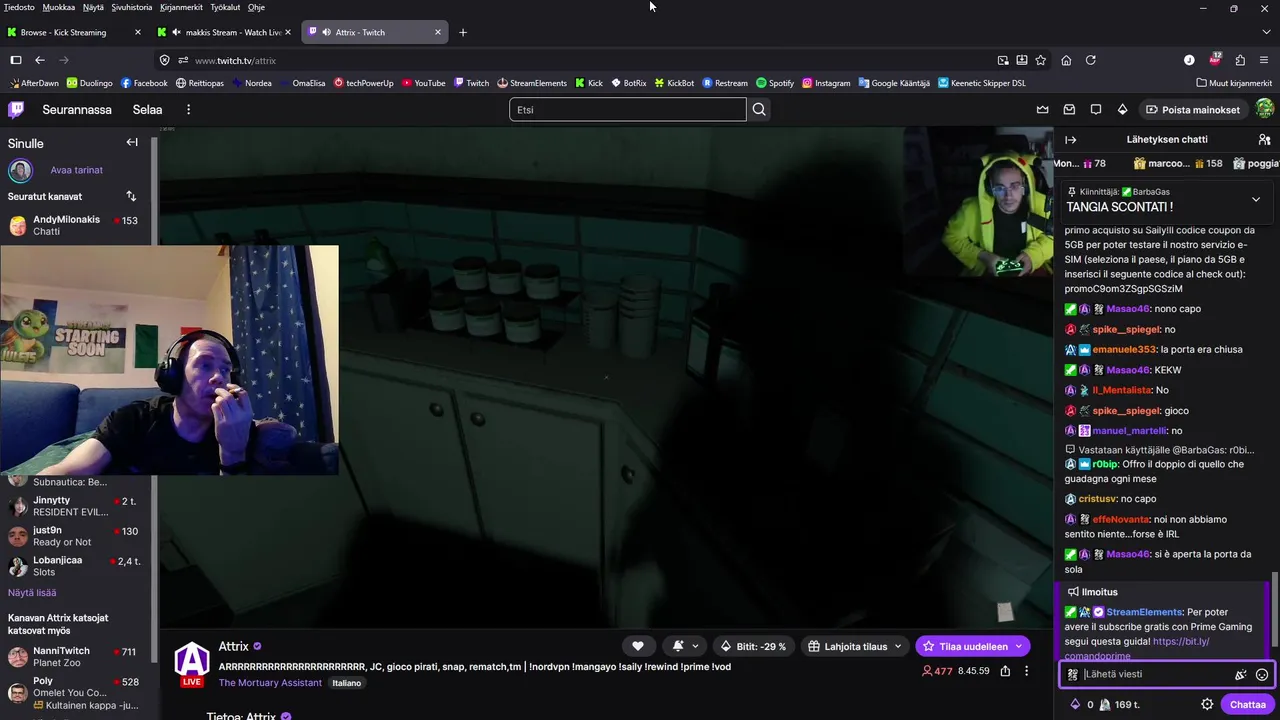Click the Italiano language tag

pyautogui.click(x=346, y=683)
